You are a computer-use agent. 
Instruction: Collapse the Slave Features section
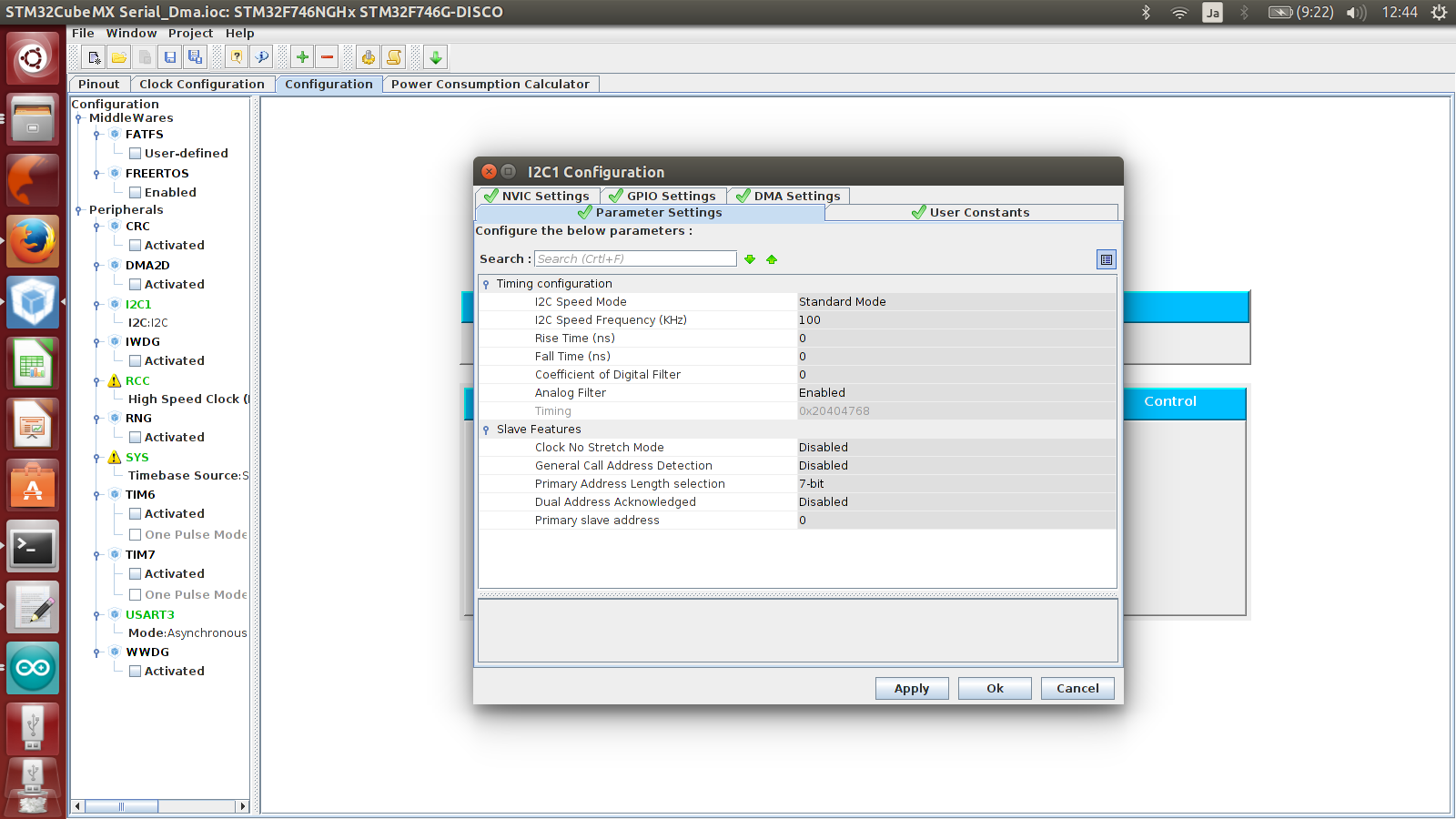tap(486, 430)
